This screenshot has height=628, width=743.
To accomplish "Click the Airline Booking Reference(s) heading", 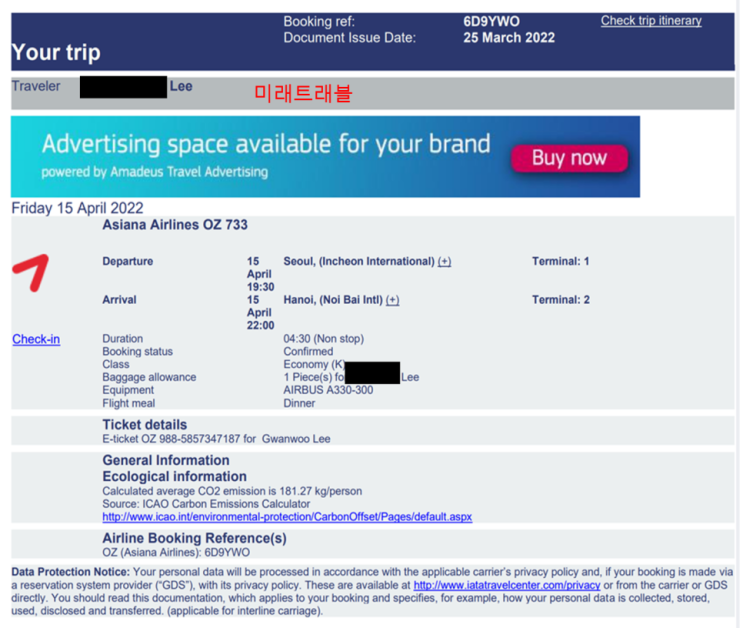I will point(194,538).
